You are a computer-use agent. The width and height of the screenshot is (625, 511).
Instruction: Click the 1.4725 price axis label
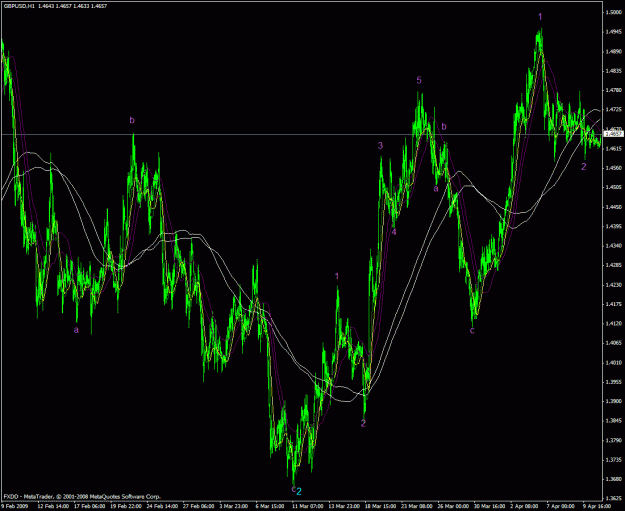coord(614,110)
